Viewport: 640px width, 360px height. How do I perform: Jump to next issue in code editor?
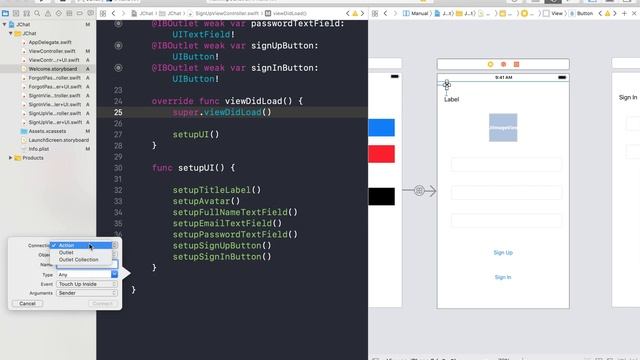pyautogui.click(x=362, y=13)
